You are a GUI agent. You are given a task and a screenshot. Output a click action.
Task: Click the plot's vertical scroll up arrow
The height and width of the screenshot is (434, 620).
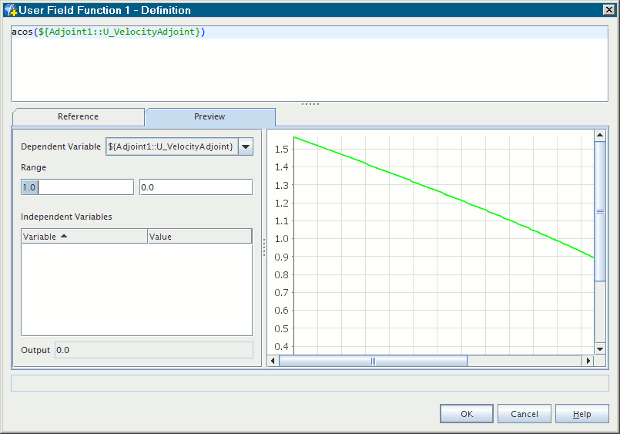(600, 135)
